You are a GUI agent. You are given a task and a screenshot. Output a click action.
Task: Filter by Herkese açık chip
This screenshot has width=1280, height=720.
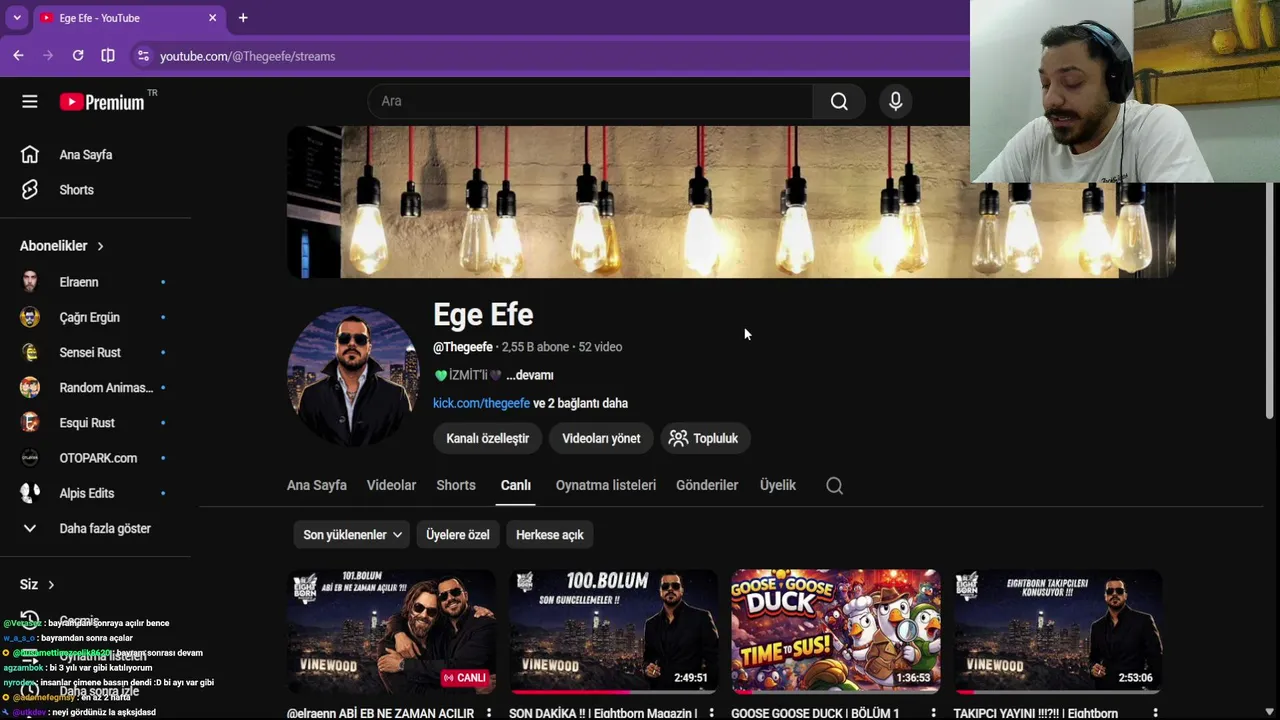550,535
